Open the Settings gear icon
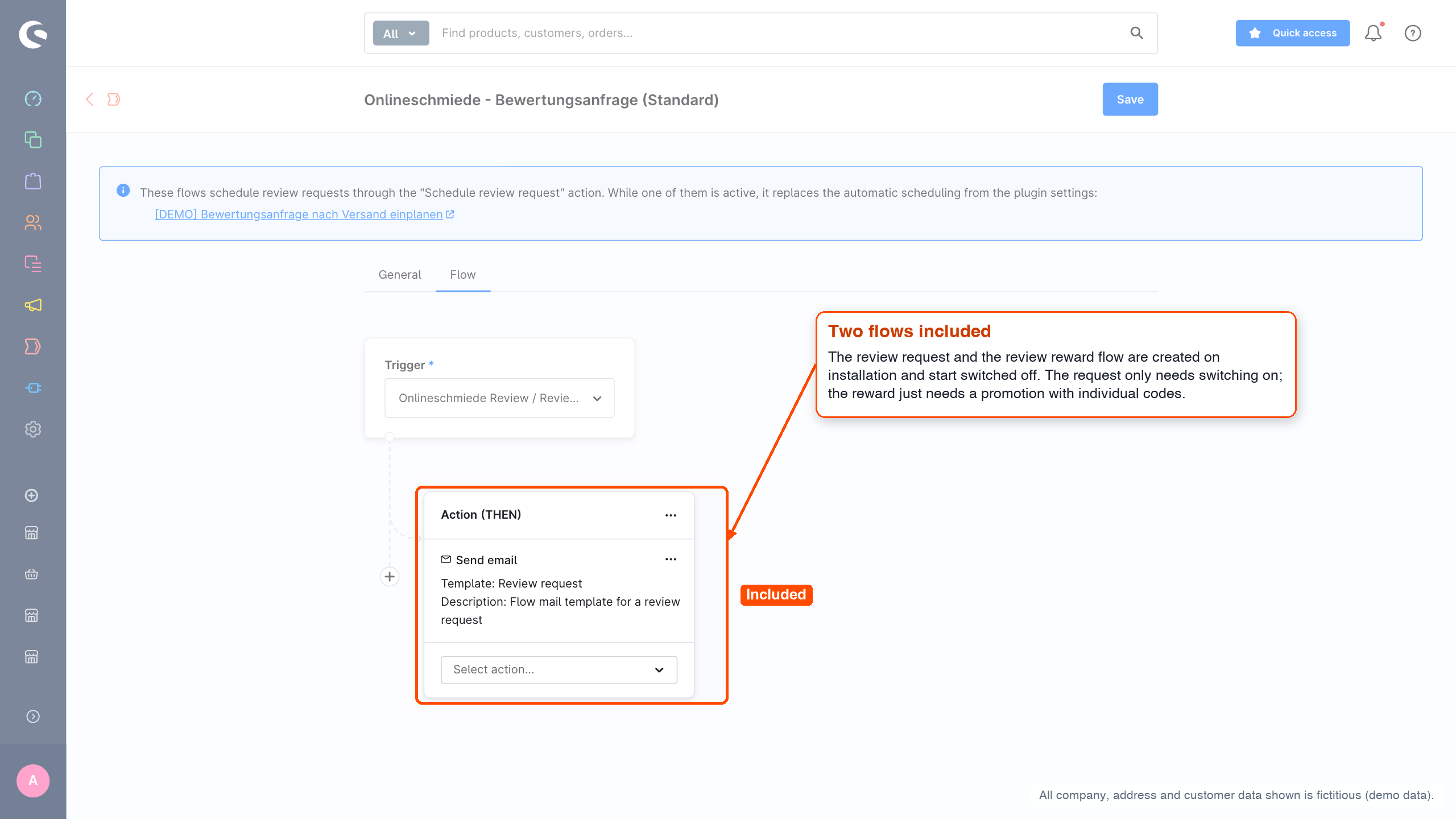 pos(33,429)
